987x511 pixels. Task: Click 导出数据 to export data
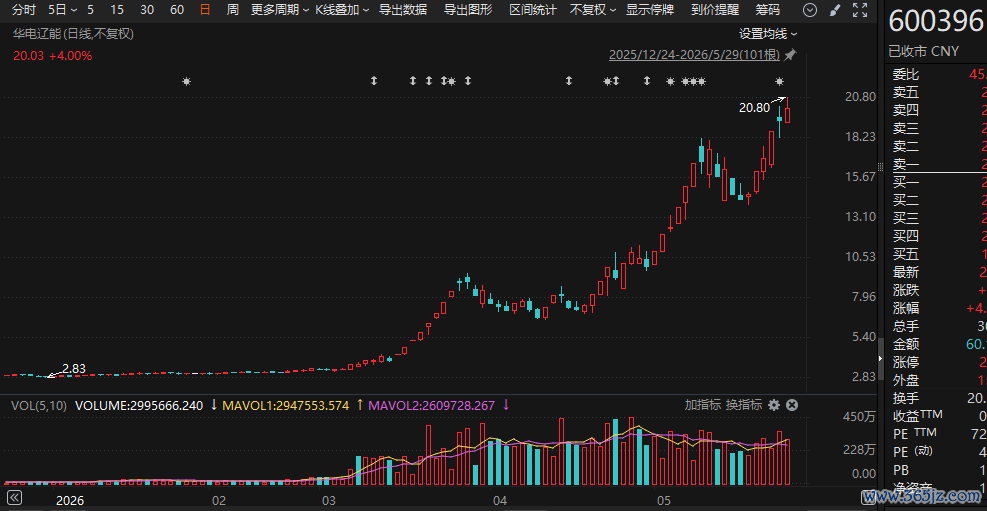(x=403, y=9)
